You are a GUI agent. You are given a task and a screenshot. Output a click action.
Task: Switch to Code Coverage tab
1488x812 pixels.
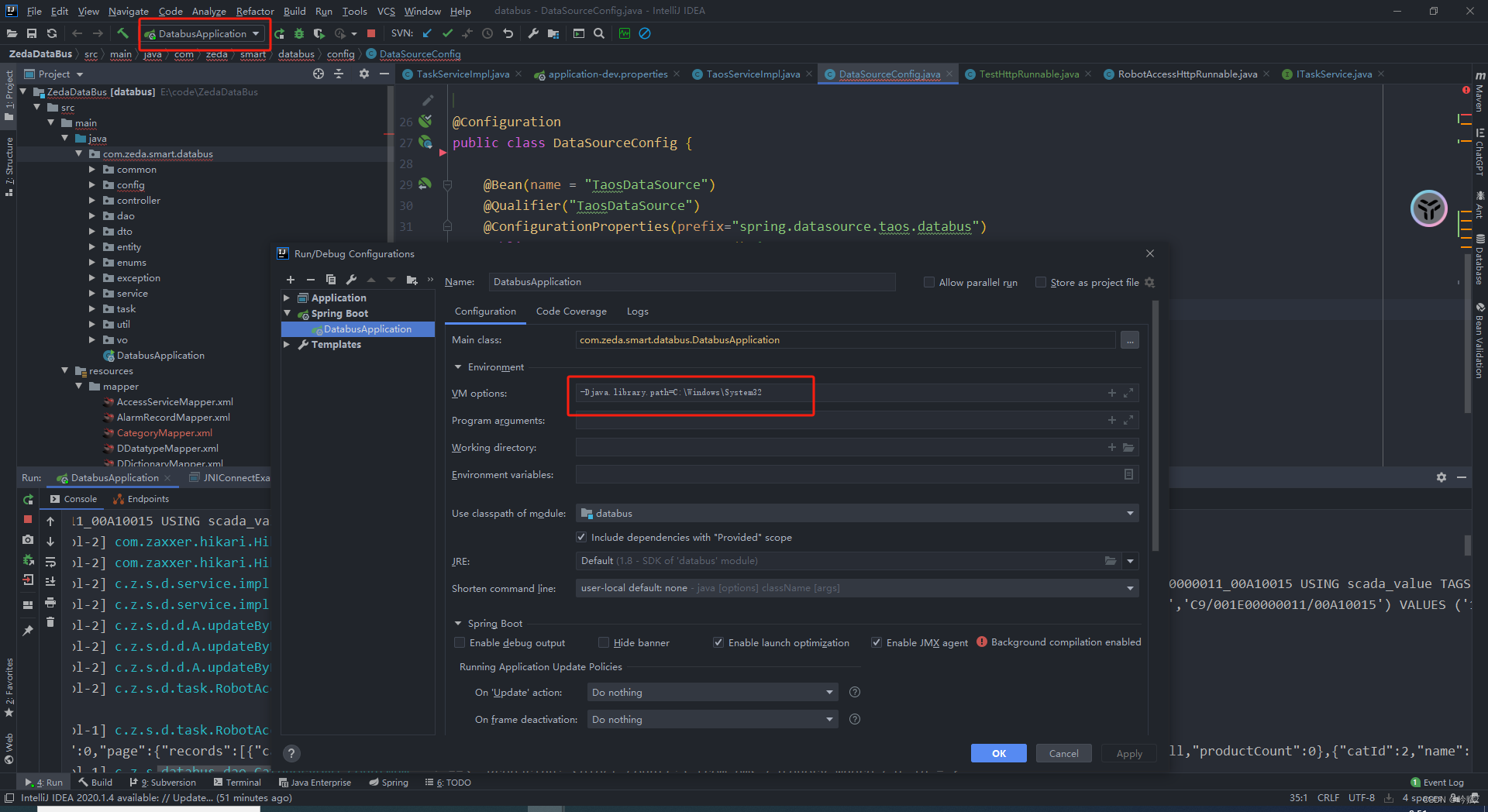pos(571,311)
